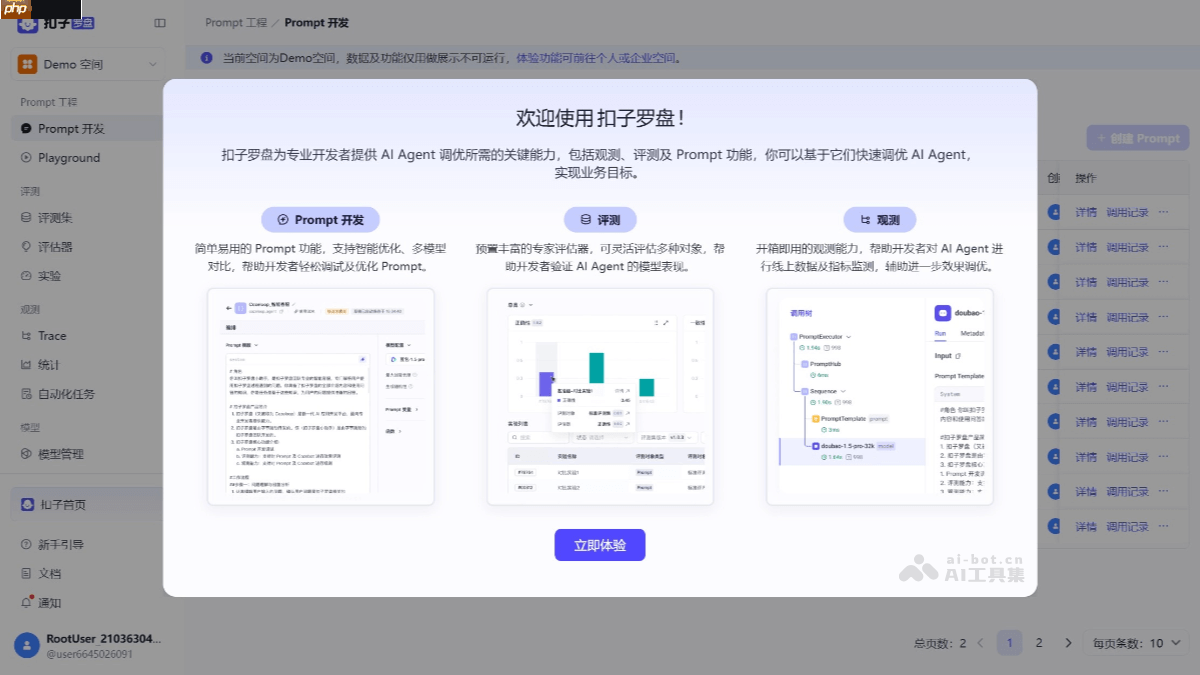Image resolution: width=1200 pixels, height=675 pixels.
Task: Open the 文档 documentation entry
Action: click(x=48, y=573)
